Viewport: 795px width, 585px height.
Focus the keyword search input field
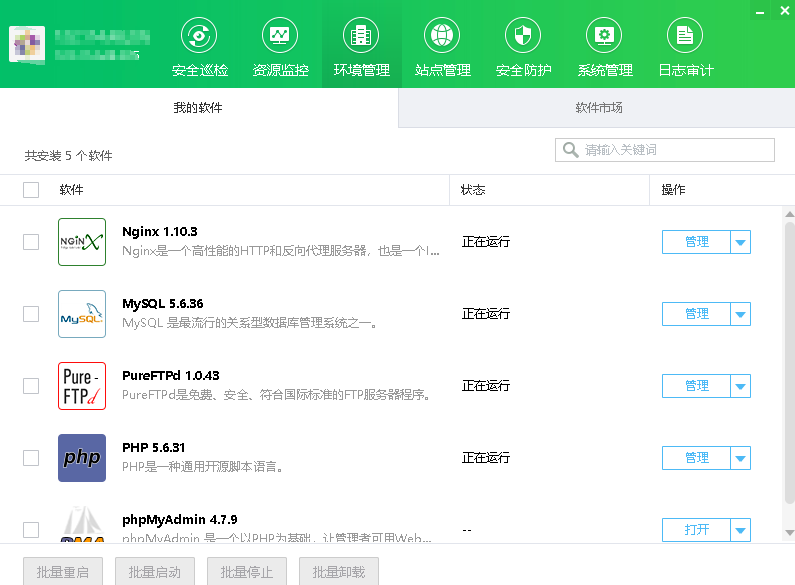click(x=665, y=150)
